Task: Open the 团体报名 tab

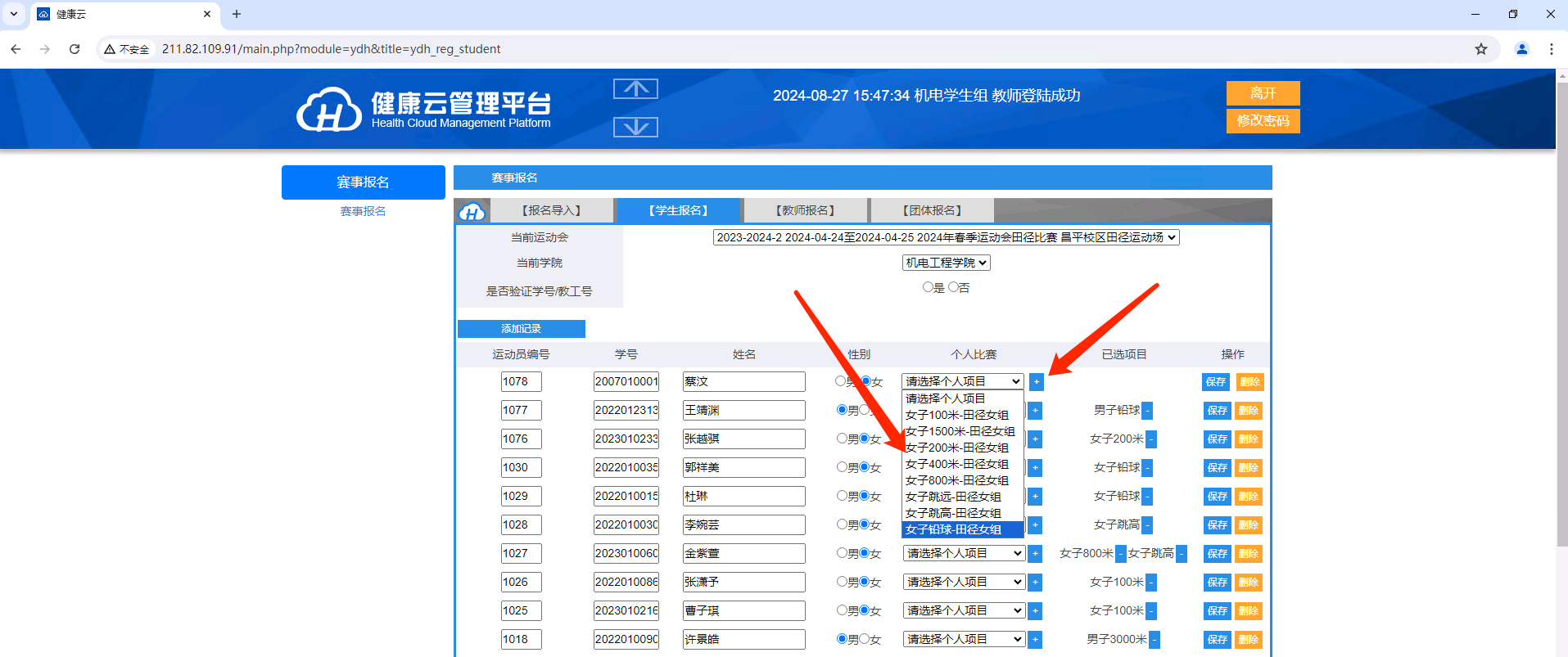Action: tap(932, 210)
